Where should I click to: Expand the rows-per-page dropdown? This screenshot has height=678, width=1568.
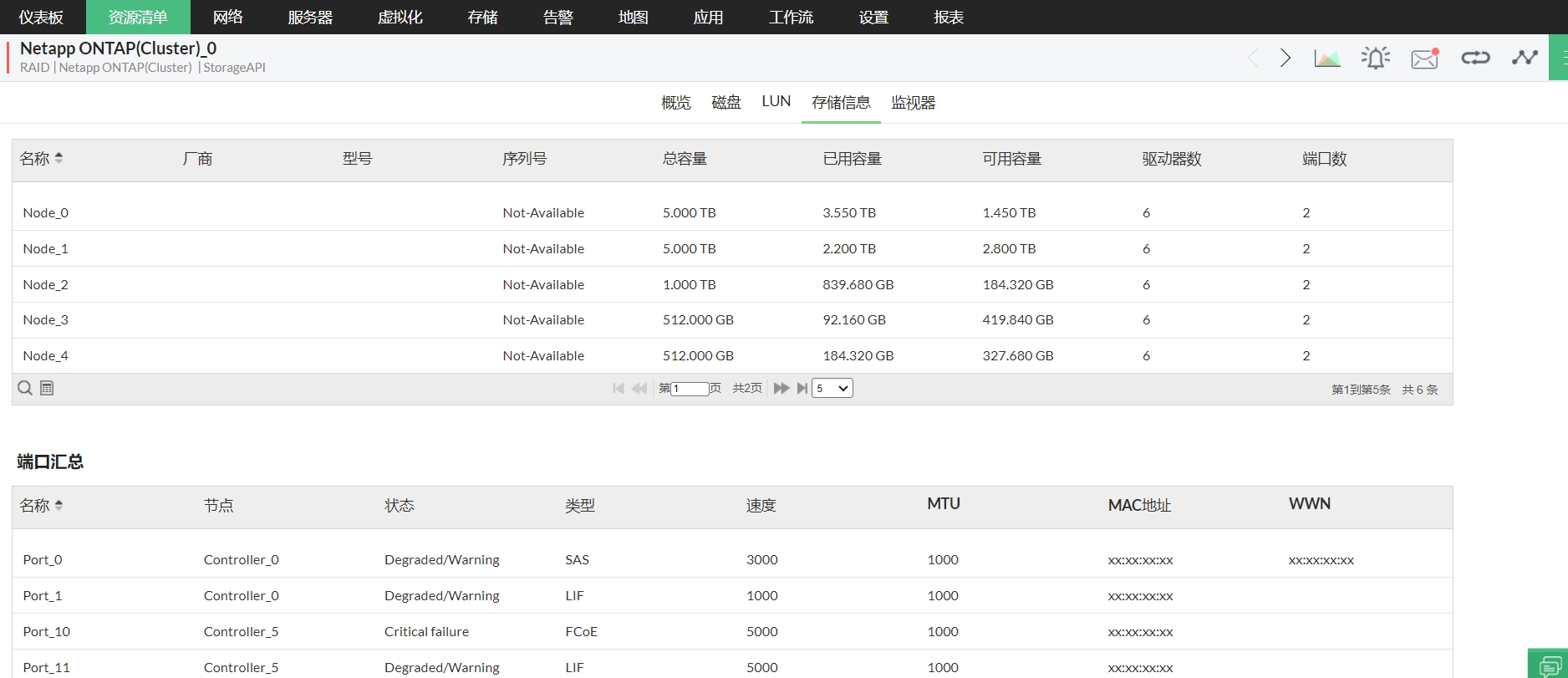coord(832,388)
